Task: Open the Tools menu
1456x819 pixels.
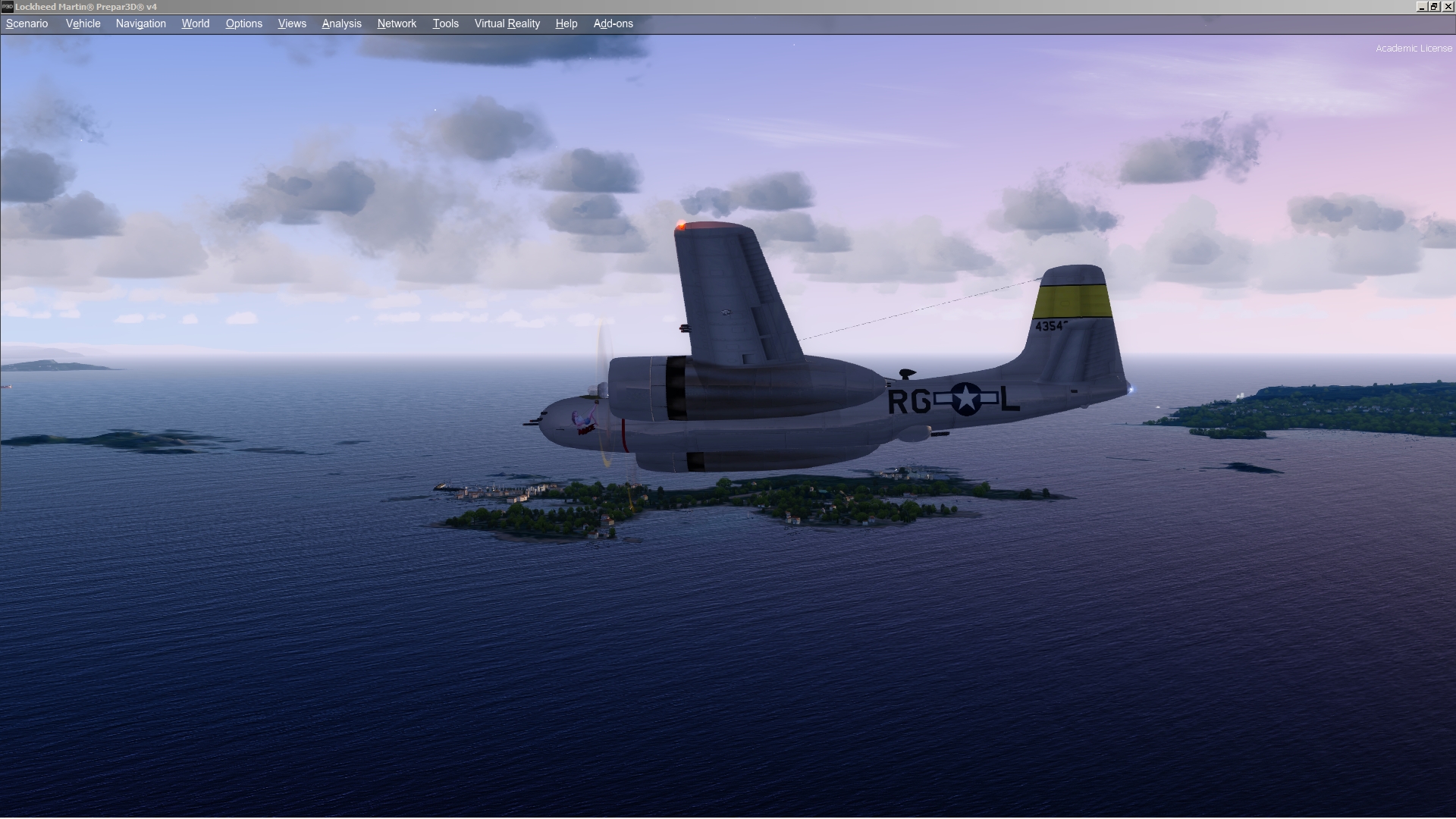Action: pyautogui.click(x=445, y=24)
